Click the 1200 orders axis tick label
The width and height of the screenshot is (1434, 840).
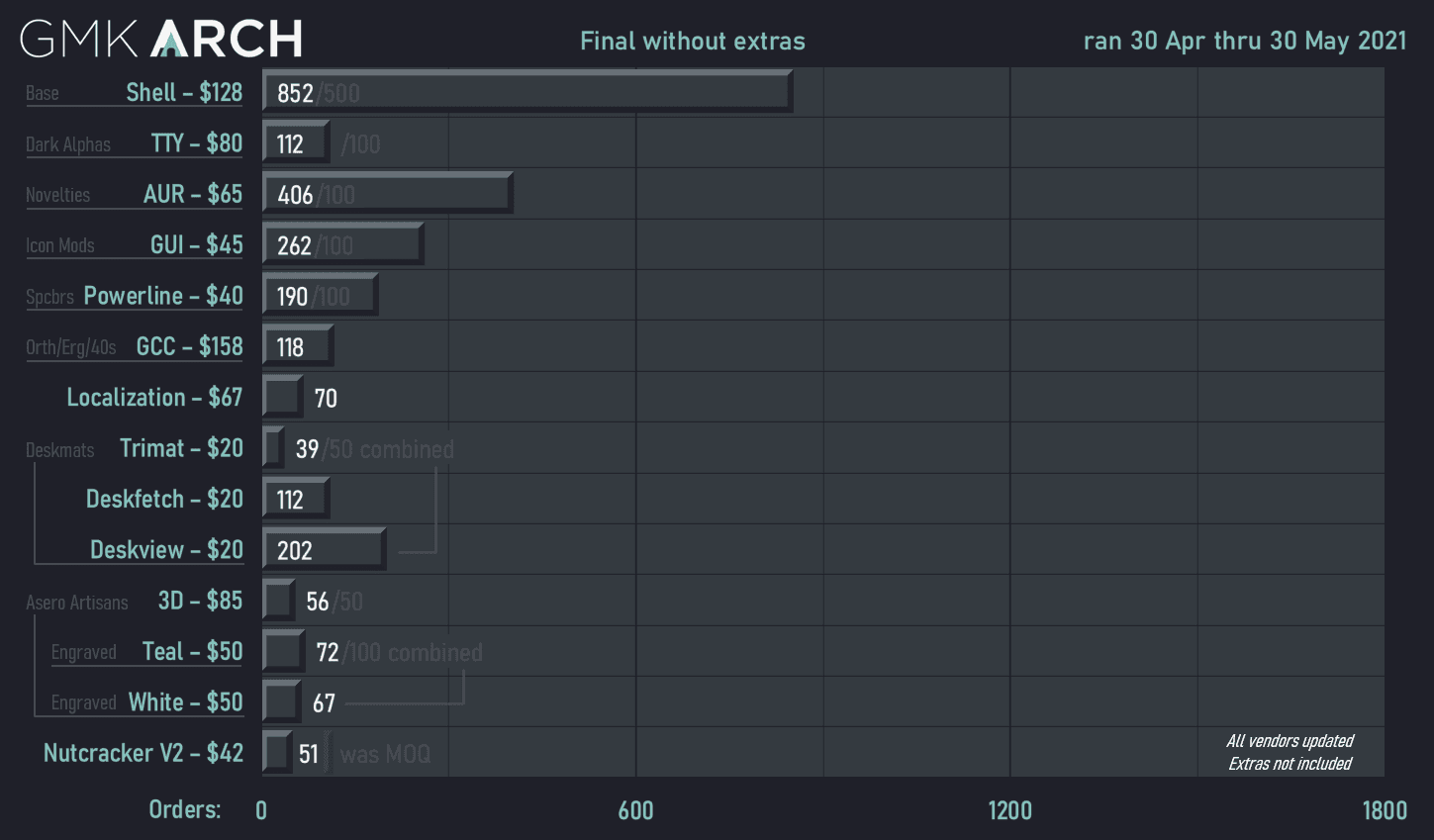[1009, 810]
